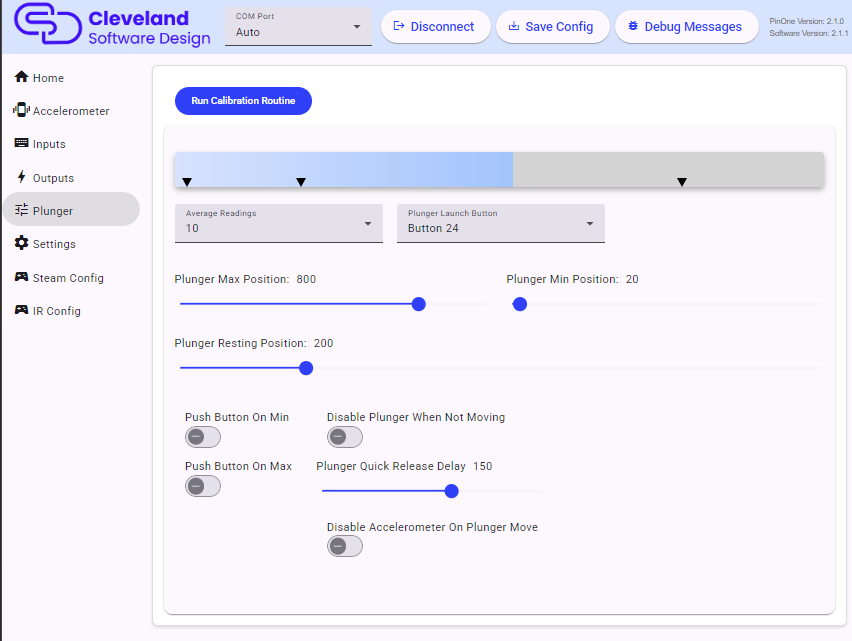Viewport: 852px width, 641px height.
Task: Open the COM Port dropdown
Action: (x=298, y=27)
